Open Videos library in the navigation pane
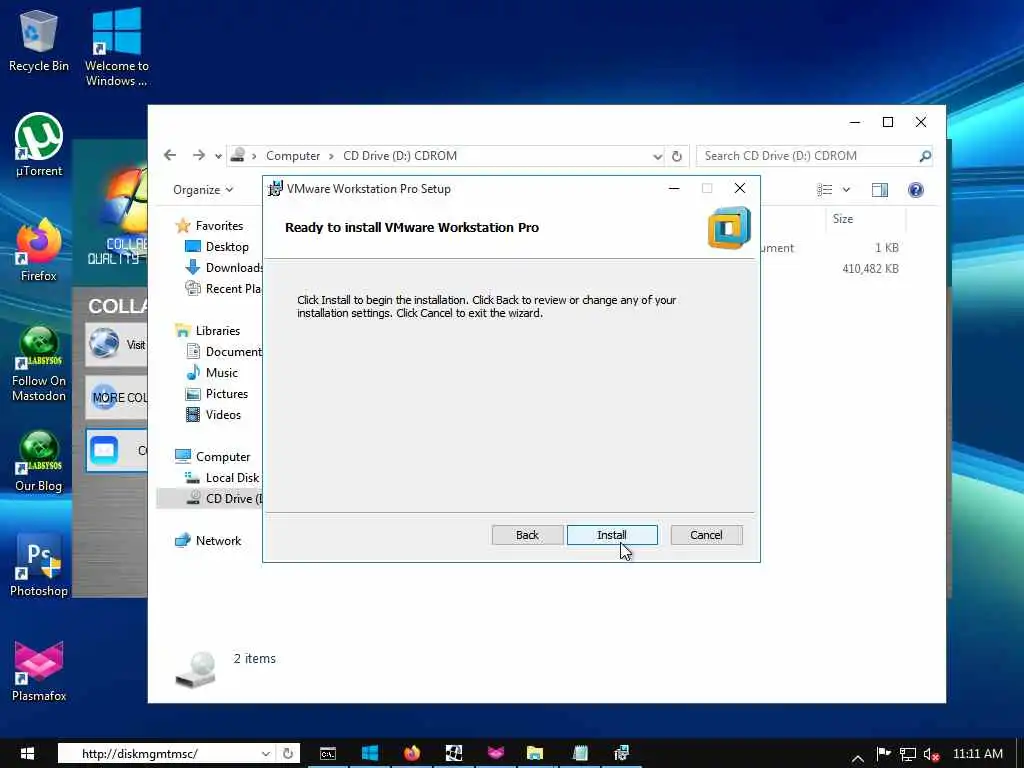Viewport: 1024px width, 768px height. (214, 414)
